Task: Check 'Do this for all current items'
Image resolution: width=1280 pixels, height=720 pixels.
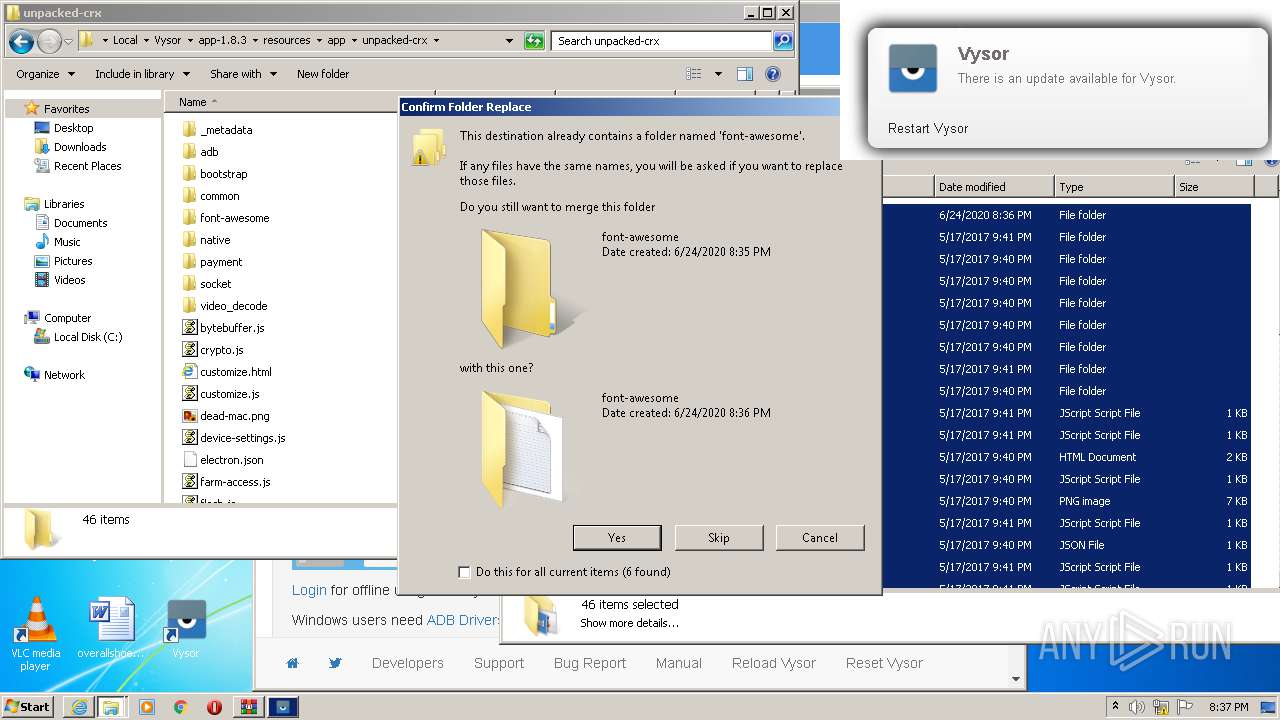Action: (464, 572)
